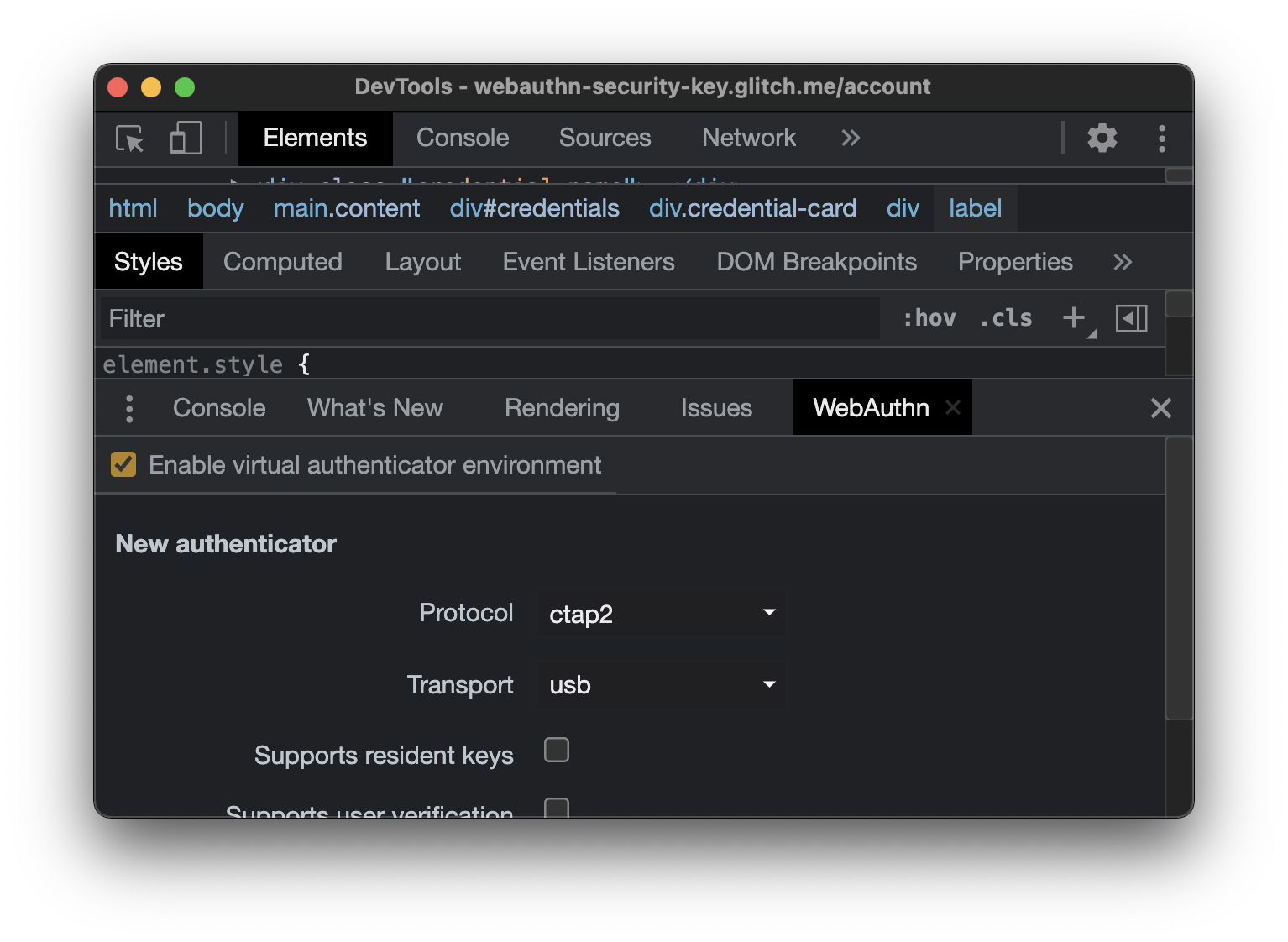Viewport: 1288px width, 942px height.
Task: Open DevTools settings gear
Action: pyautogui.click(x=1102, y=138)
